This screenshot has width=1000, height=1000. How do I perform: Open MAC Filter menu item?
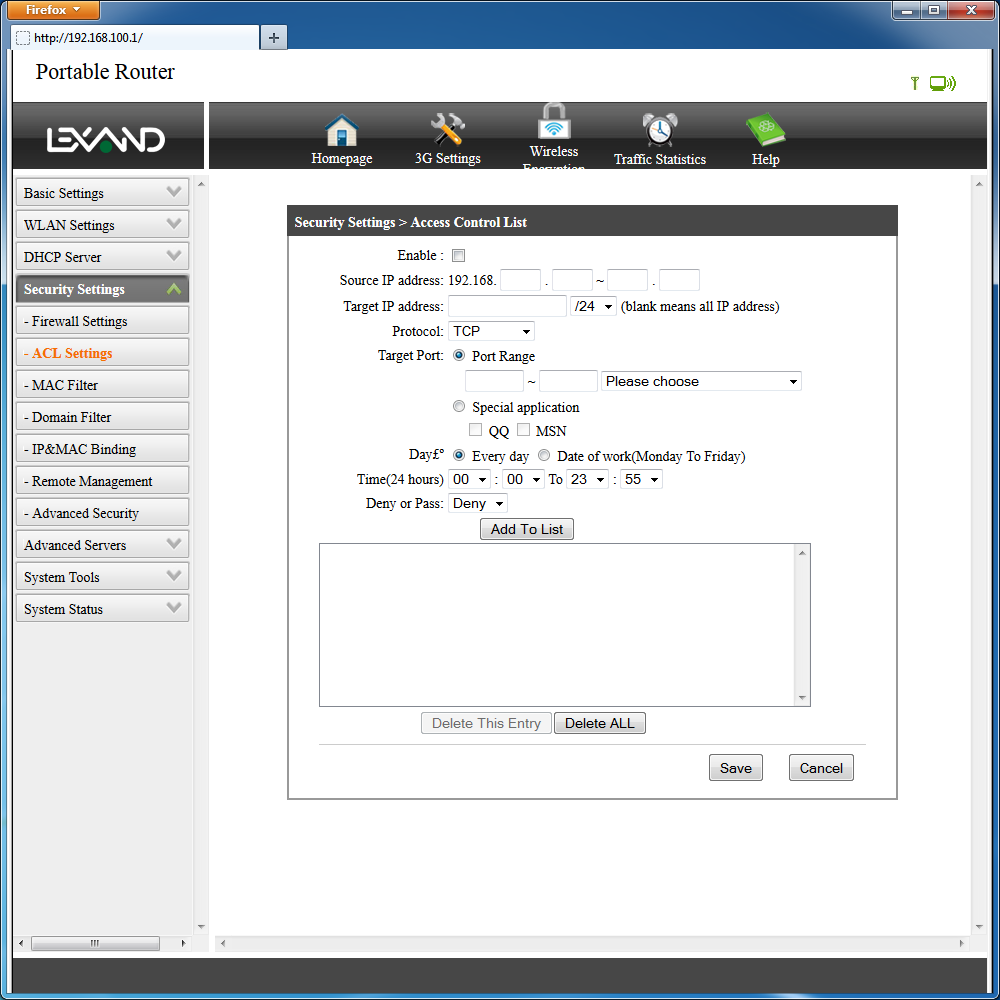103,385
